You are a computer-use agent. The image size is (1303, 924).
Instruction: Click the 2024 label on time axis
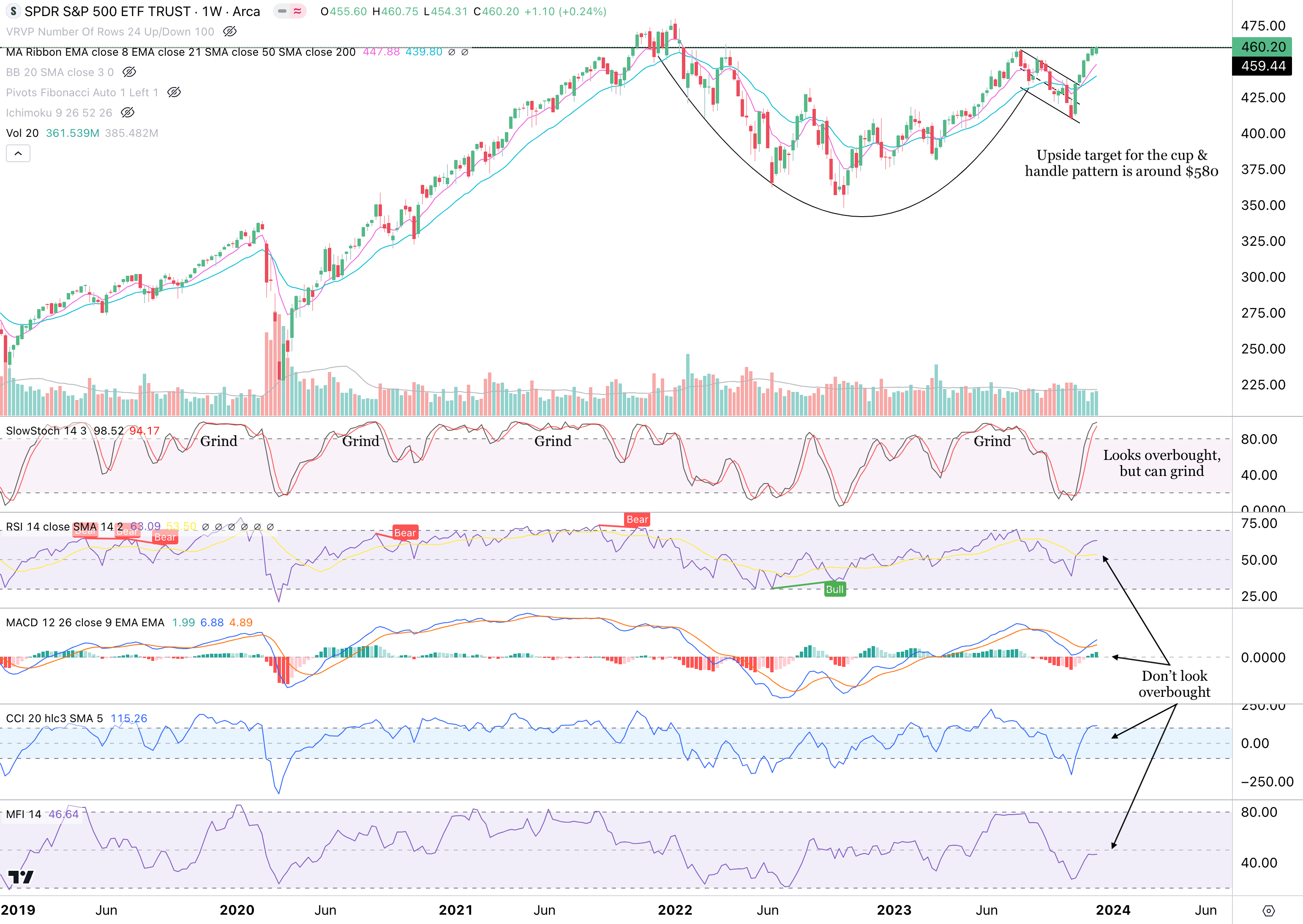click(x=1113, y=910)
